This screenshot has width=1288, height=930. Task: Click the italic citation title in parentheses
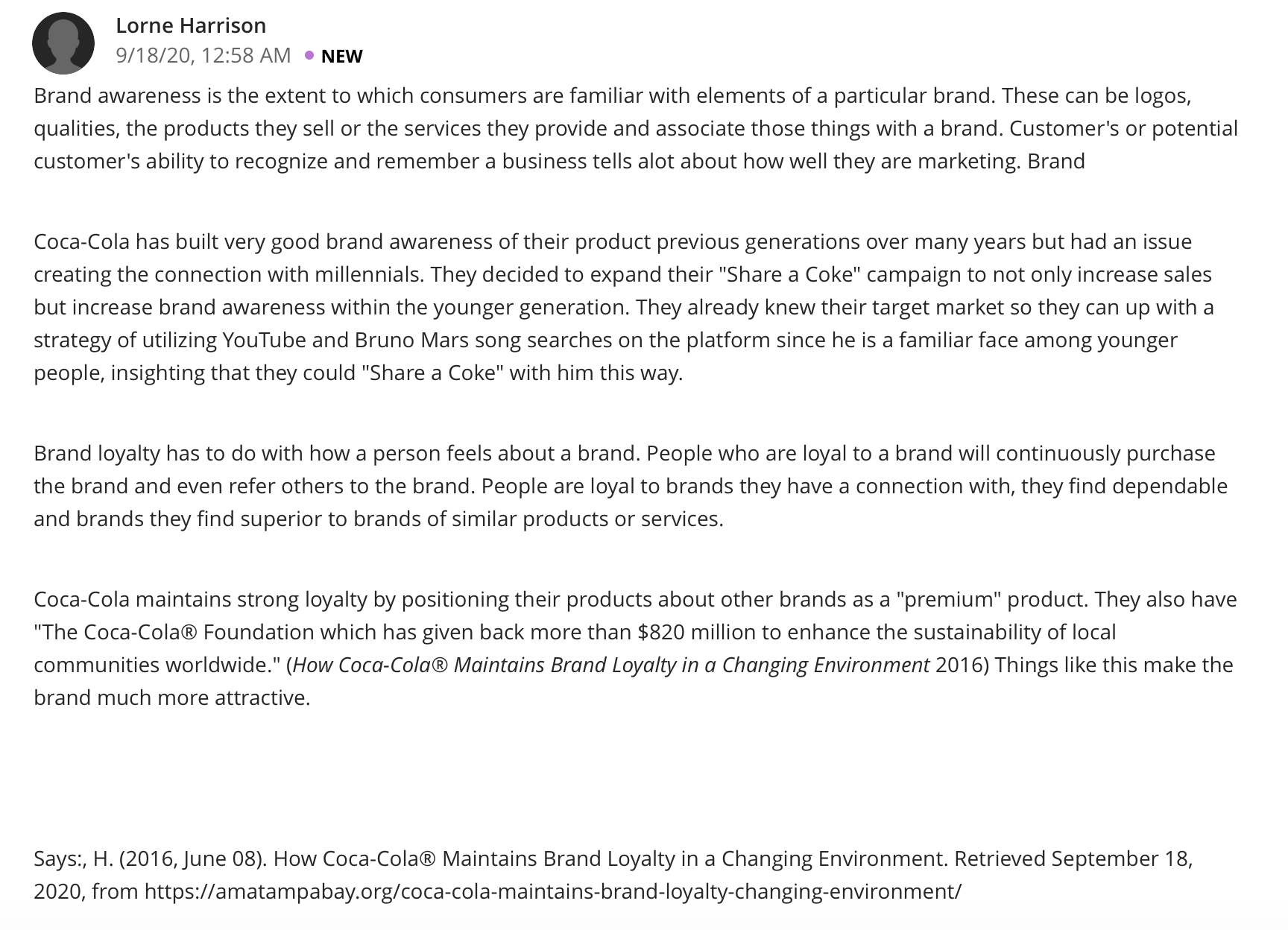point(611,665)
